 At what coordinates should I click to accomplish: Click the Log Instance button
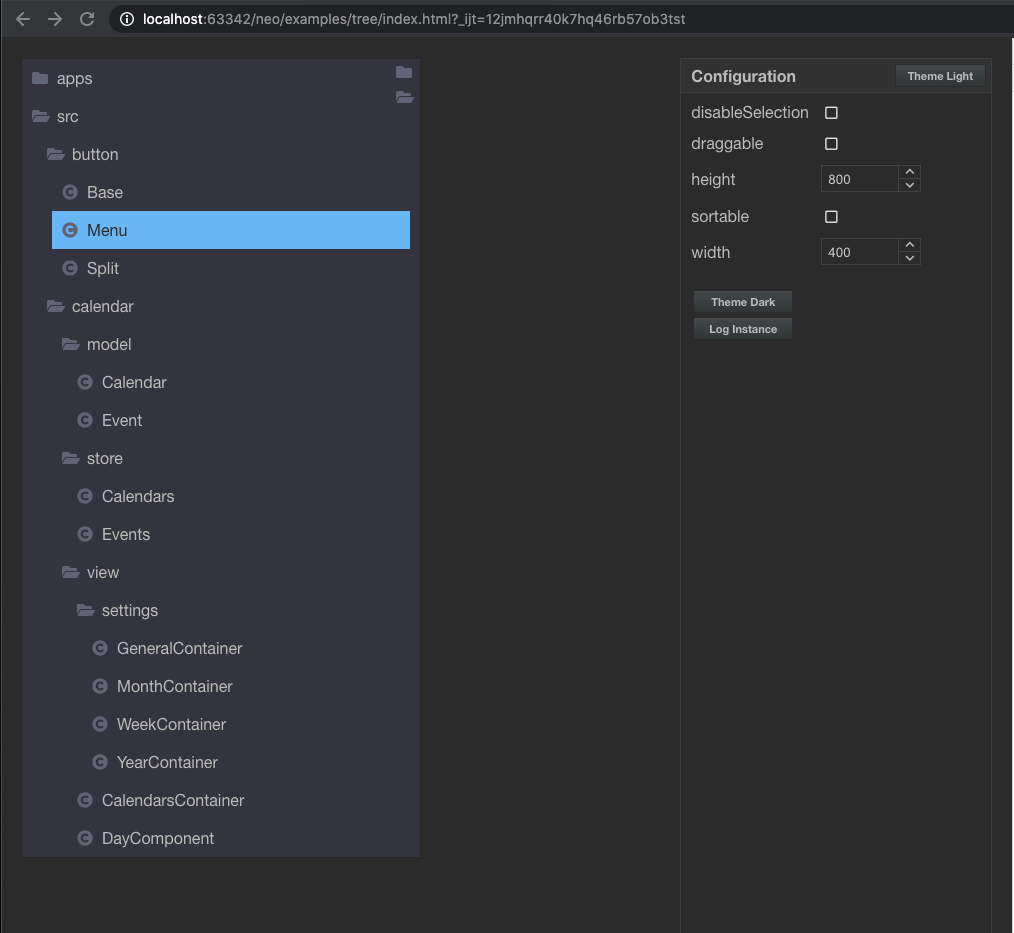point(742,329)
